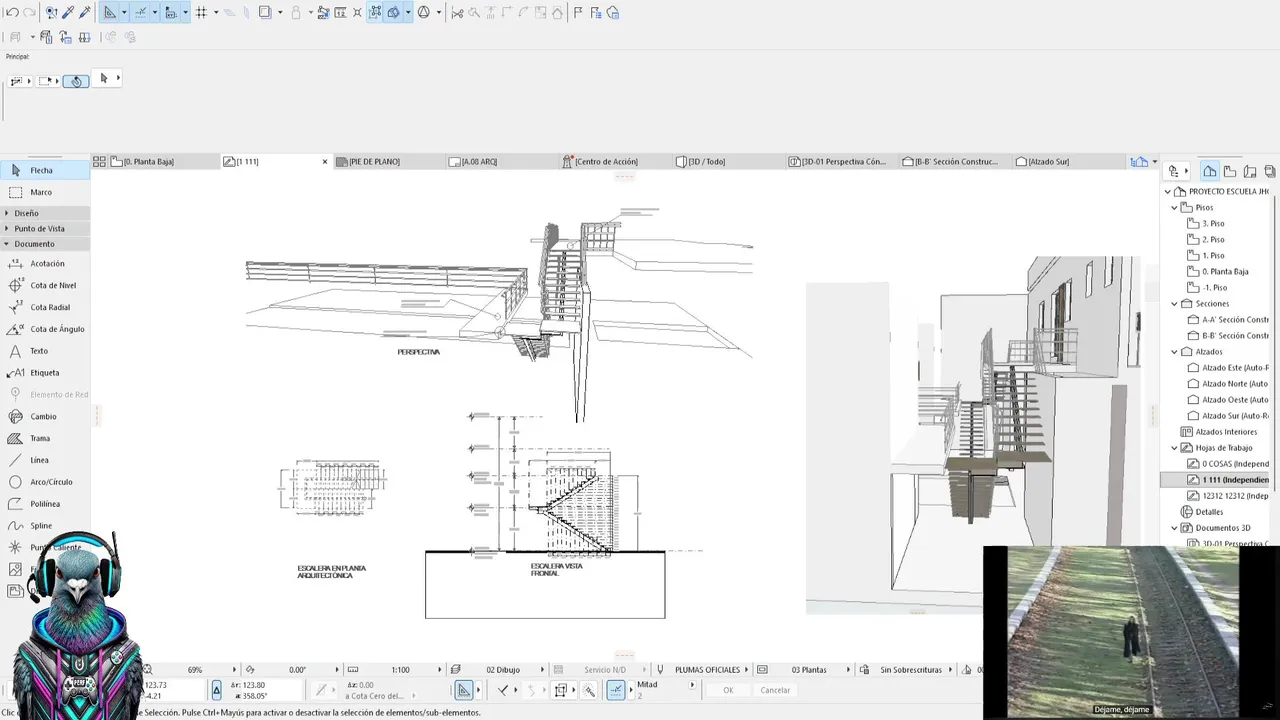Select the Línea tool
This screenshot has width=1280, height=720.
(45, 460)
